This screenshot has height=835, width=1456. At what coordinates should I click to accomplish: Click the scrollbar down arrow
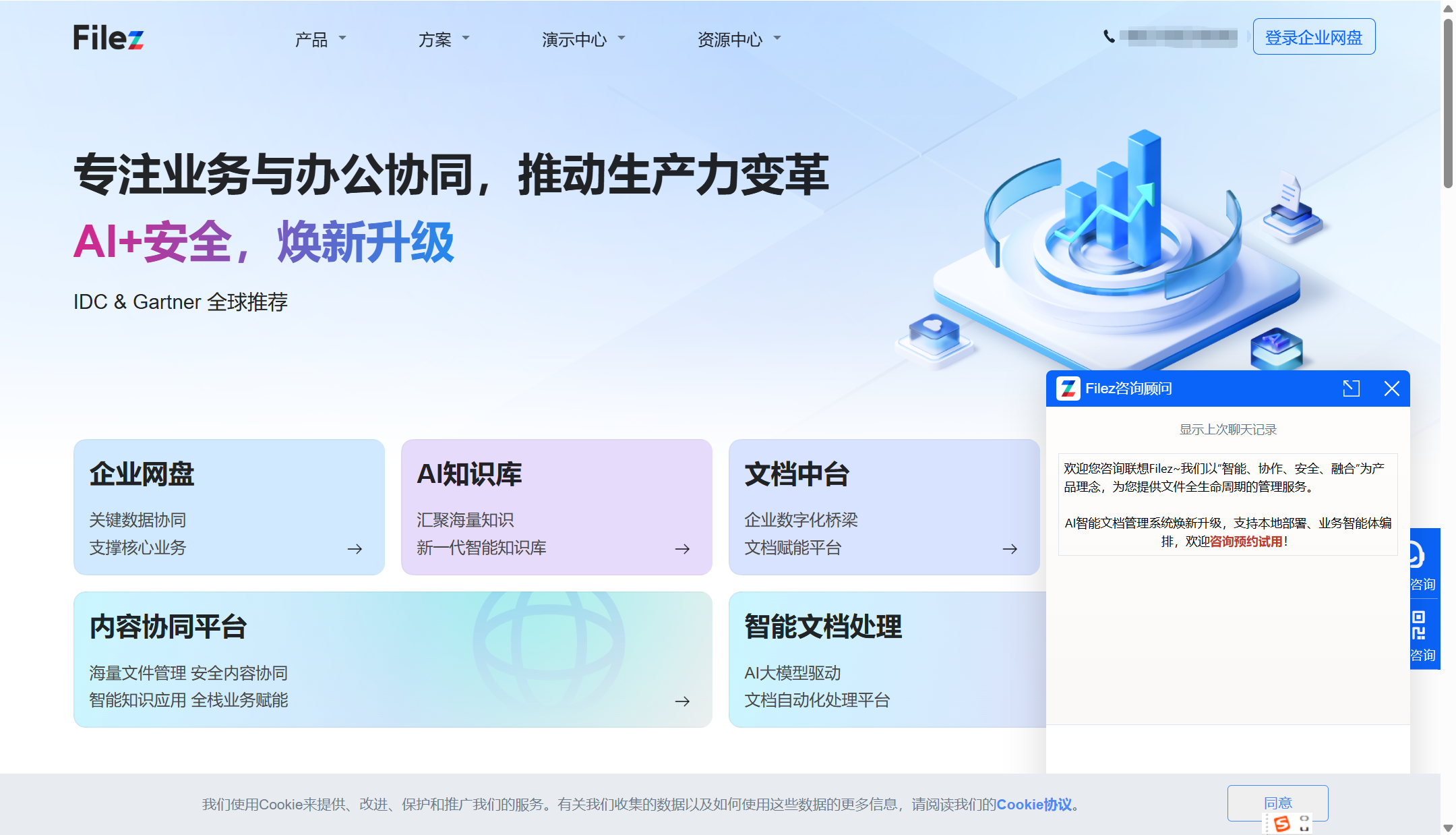click(1449, 829)
